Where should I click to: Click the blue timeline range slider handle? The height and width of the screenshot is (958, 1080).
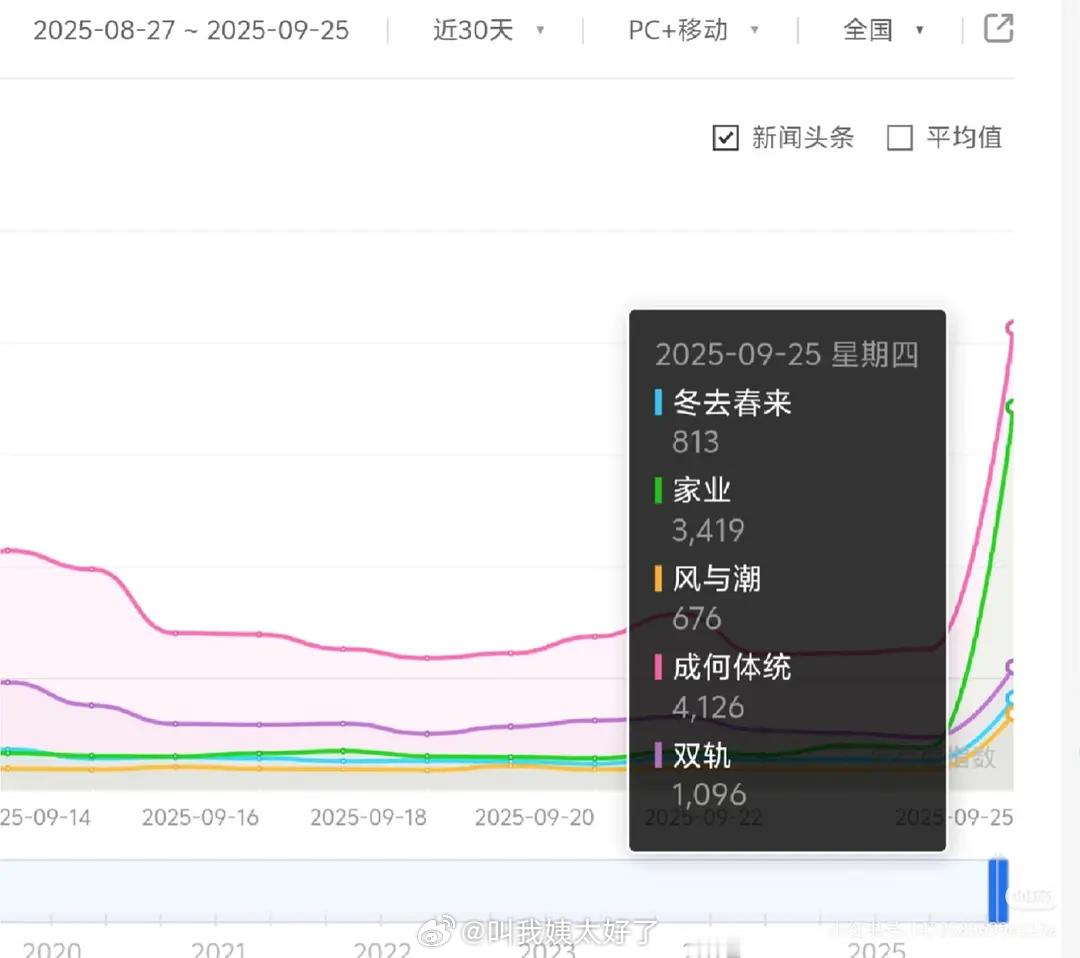(x=998, y=889)
